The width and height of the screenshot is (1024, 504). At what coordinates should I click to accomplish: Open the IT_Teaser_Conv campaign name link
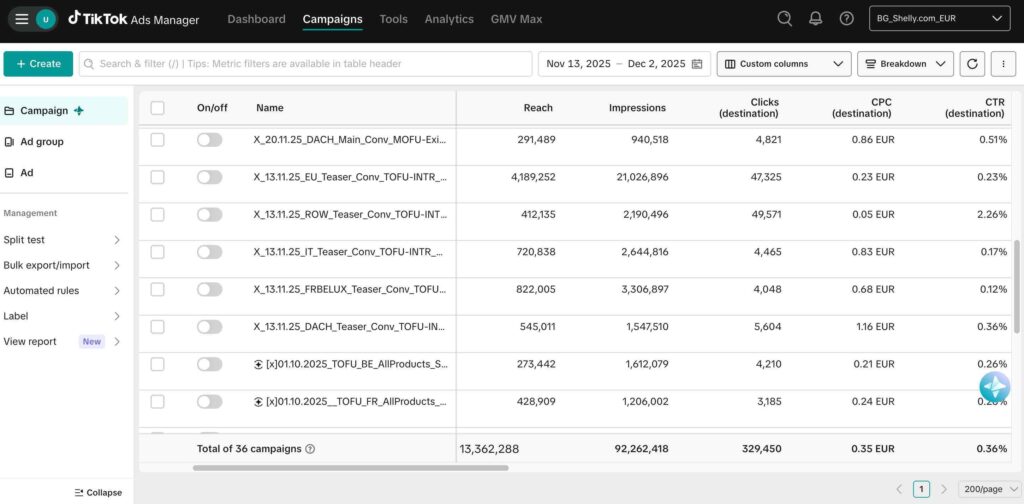[x=349, y=251]
